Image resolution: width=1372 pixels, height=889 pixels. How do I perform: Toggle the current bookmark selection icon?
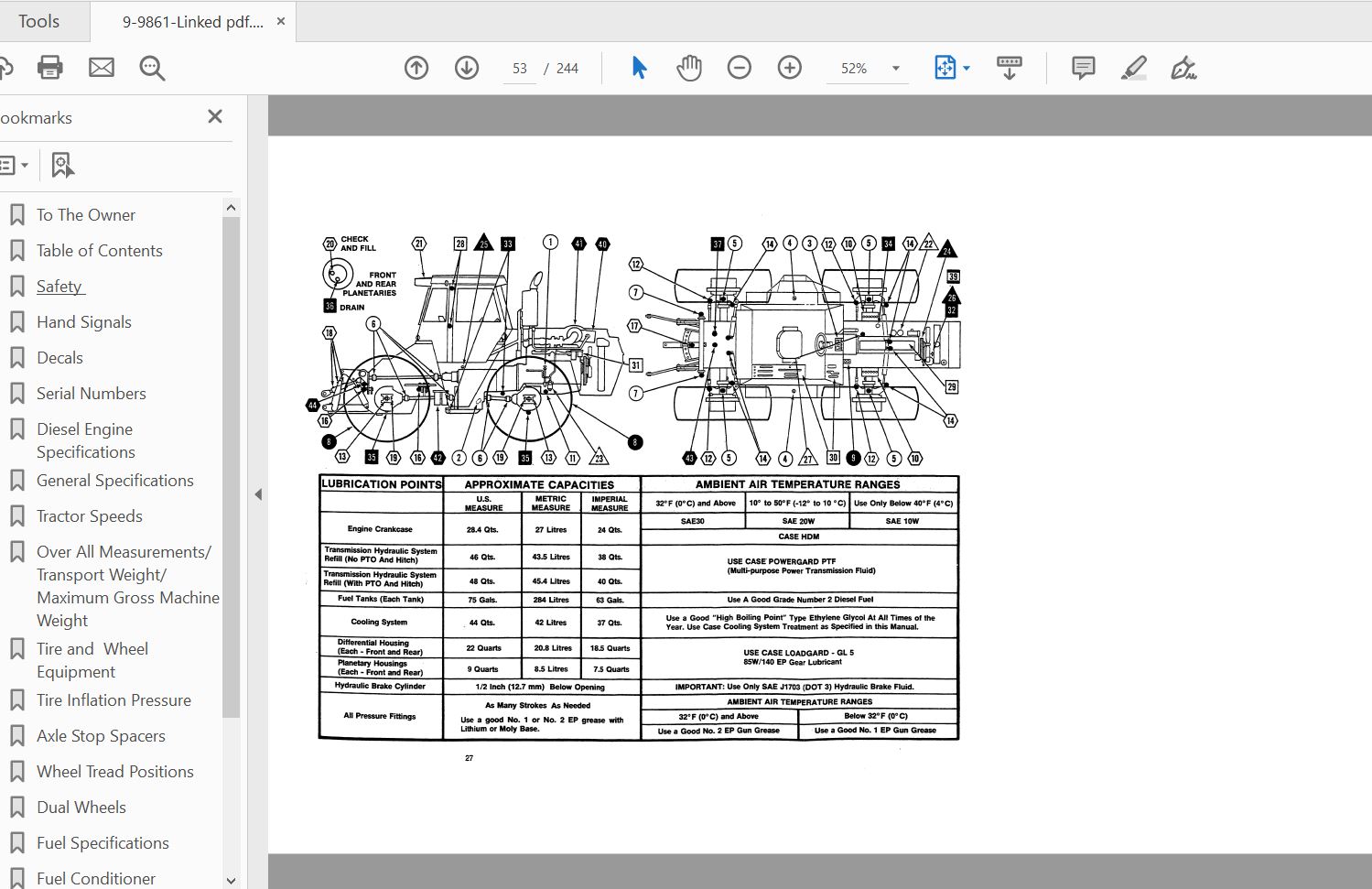tap(61, 165)
